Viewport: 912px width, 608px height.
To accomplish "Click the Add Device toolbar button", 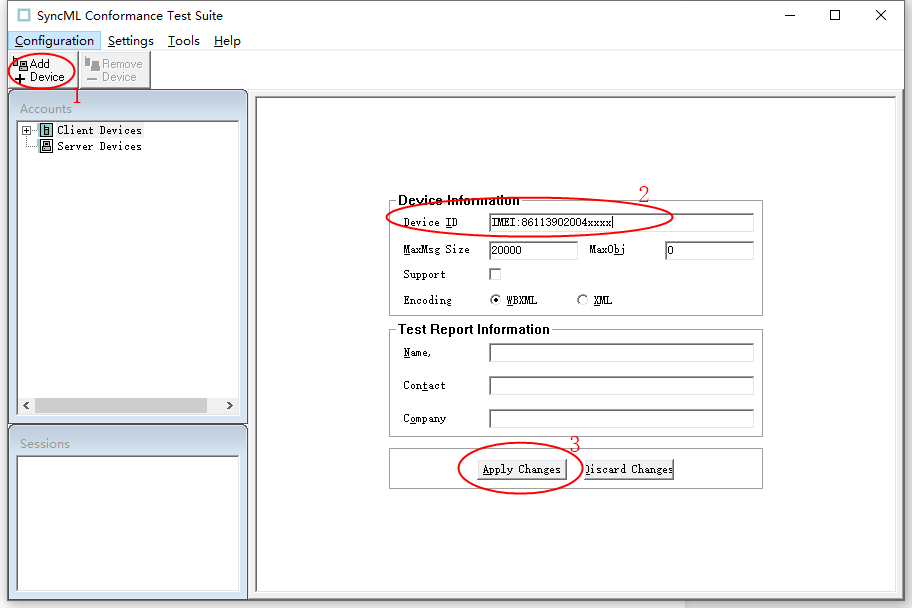I will click(x=42, y=70).
